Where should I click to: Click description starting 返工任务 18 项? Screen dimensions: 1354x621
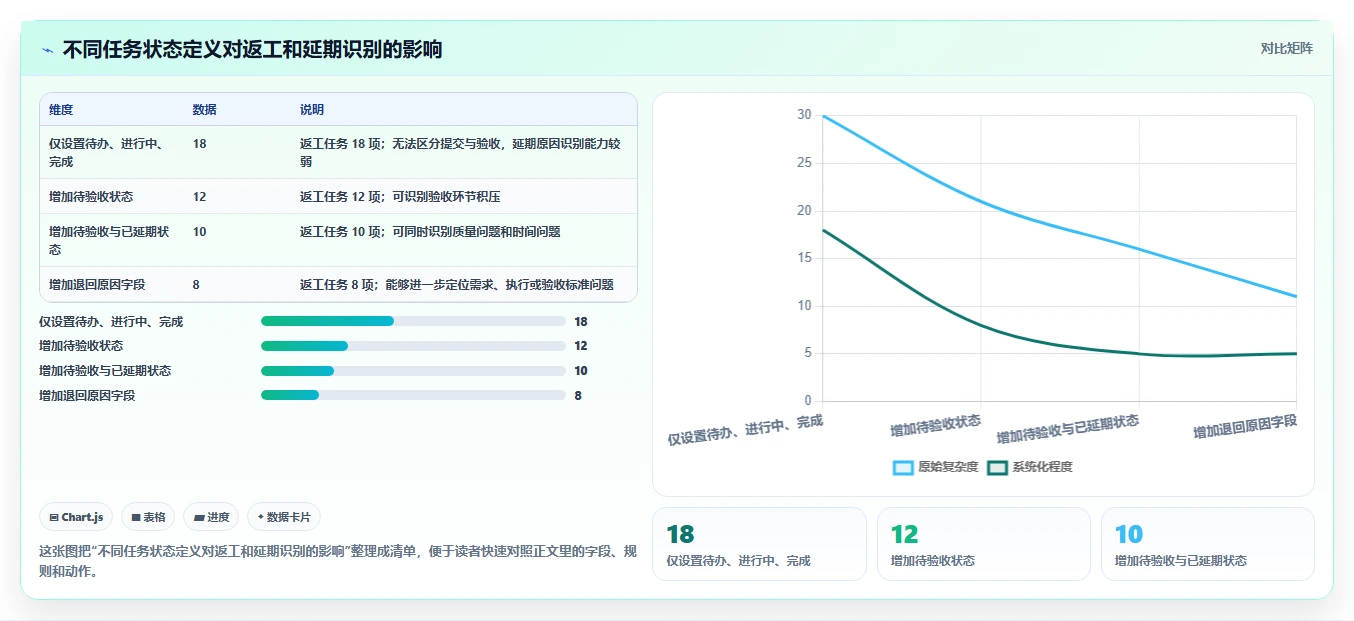(460, 152)
